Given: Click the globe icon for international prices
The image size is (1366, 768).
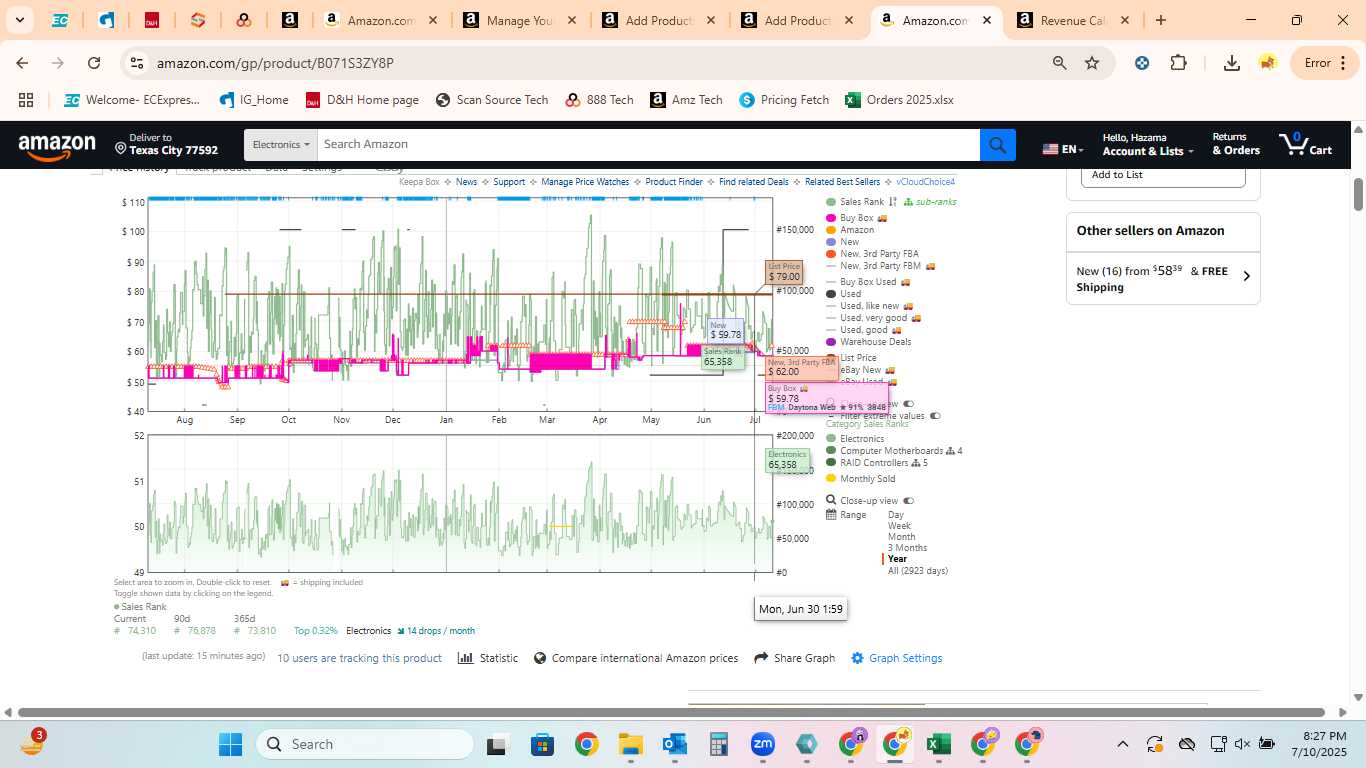Looking at the screenshot, I should pos(540,658).
